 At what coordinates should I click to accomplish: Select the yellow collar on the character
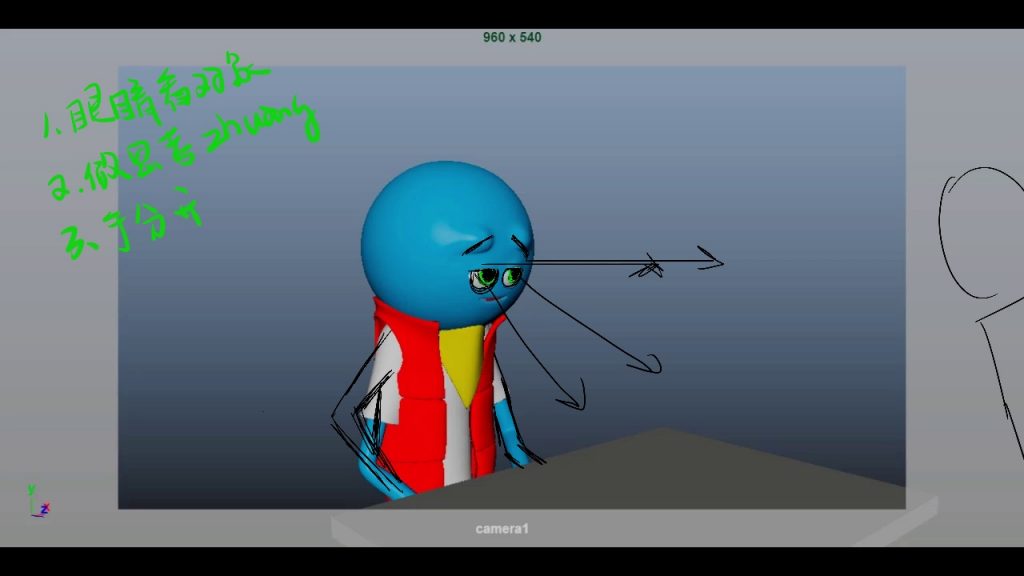[463, 362]
